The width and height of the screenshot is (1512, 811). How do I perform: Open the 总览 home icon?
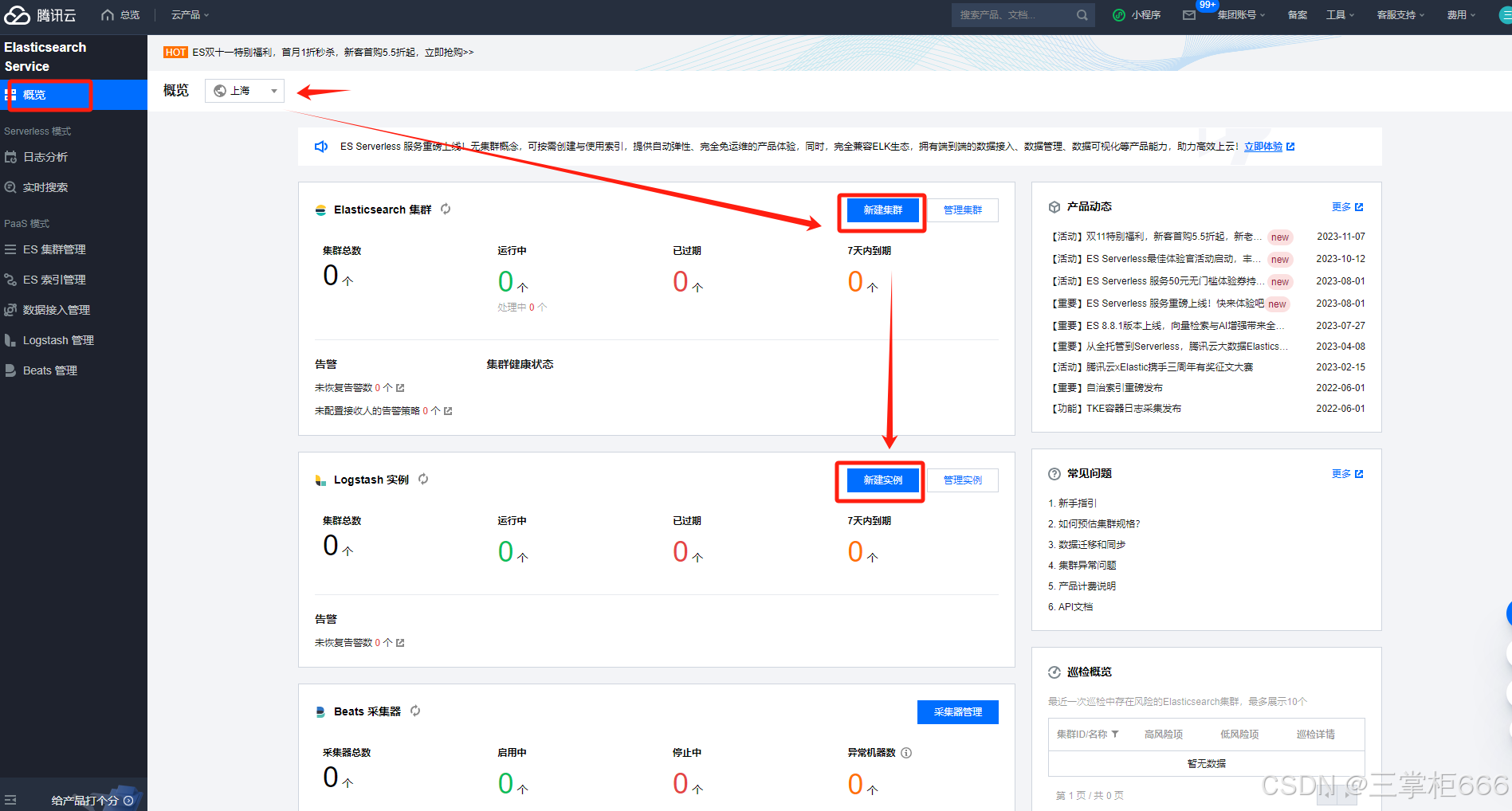108,15
